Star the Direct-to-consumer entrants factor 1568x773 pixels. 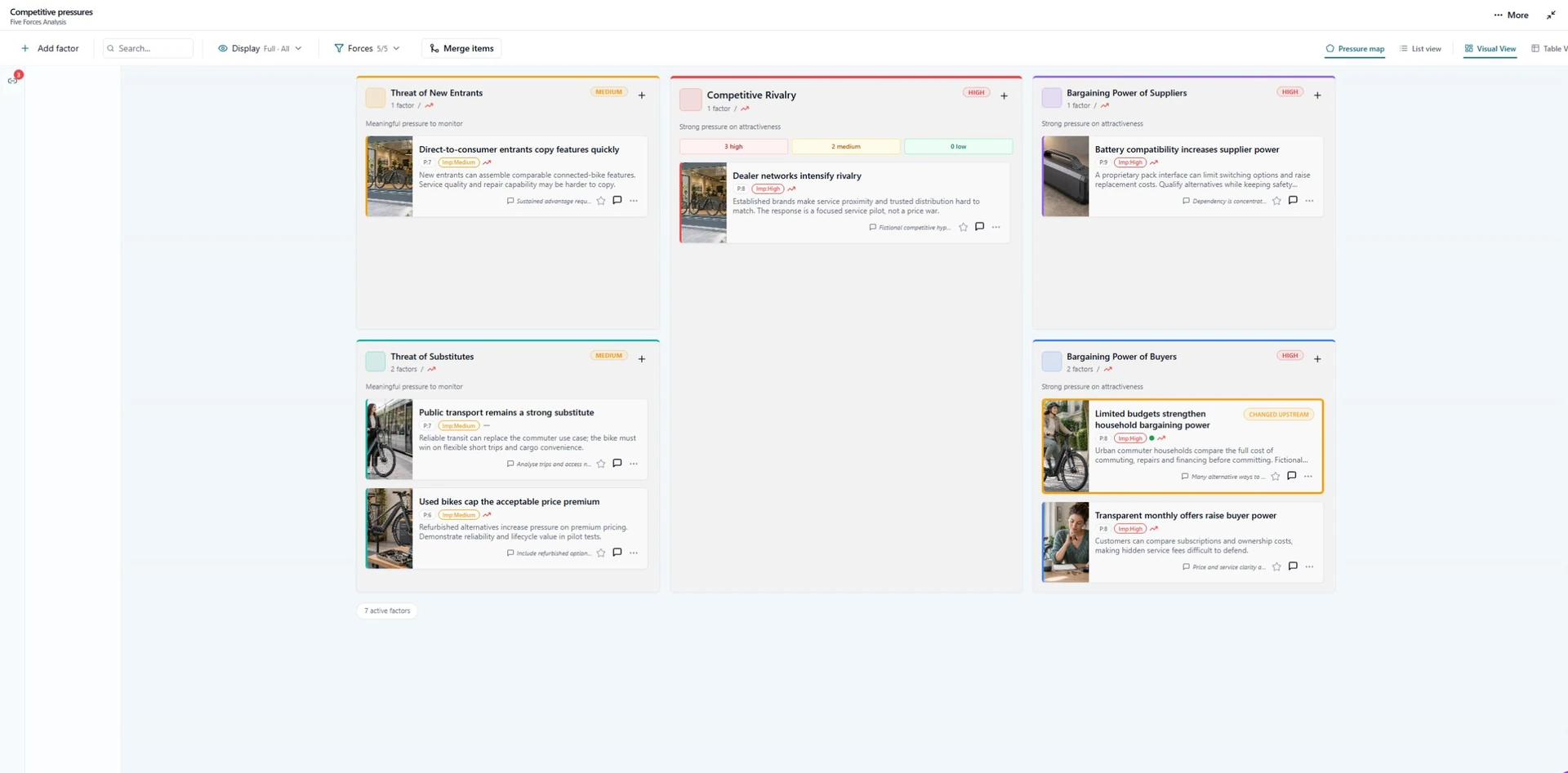tap(601, 201)
